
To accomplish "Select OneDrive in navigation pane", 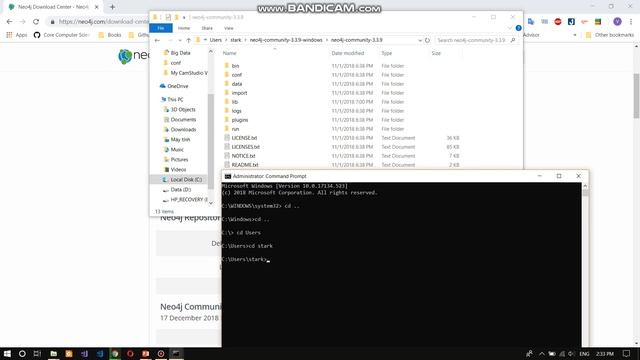I will tap(178, 86).
